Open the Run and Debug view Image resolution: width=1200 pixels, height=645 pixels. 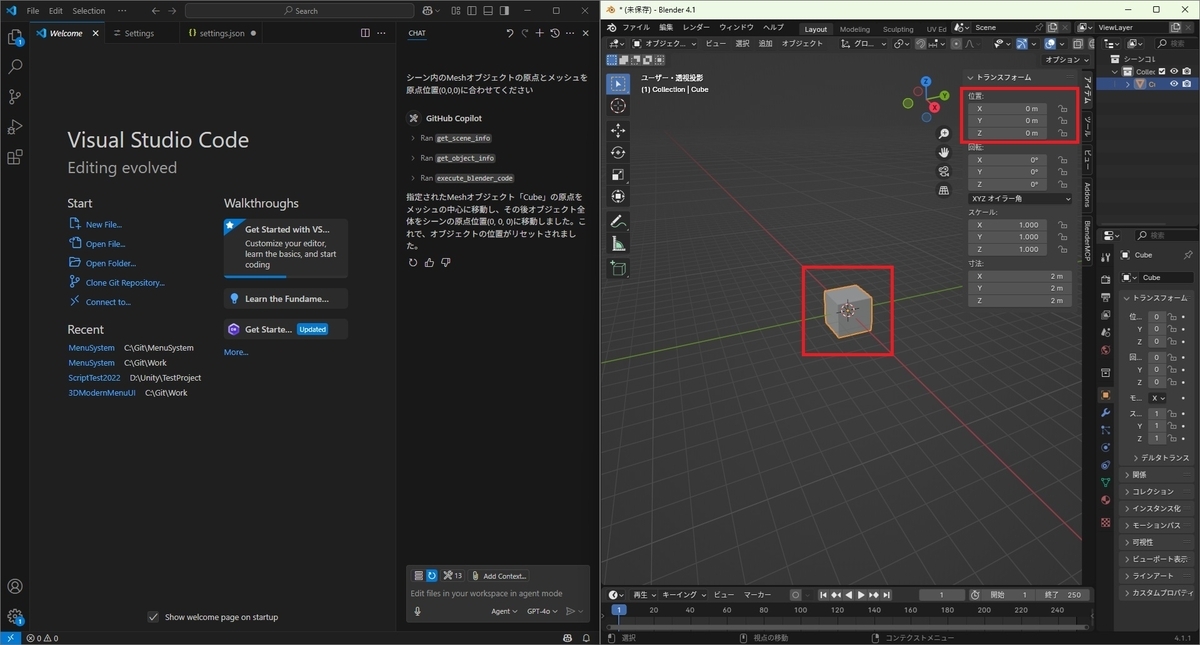pos(15,127)
